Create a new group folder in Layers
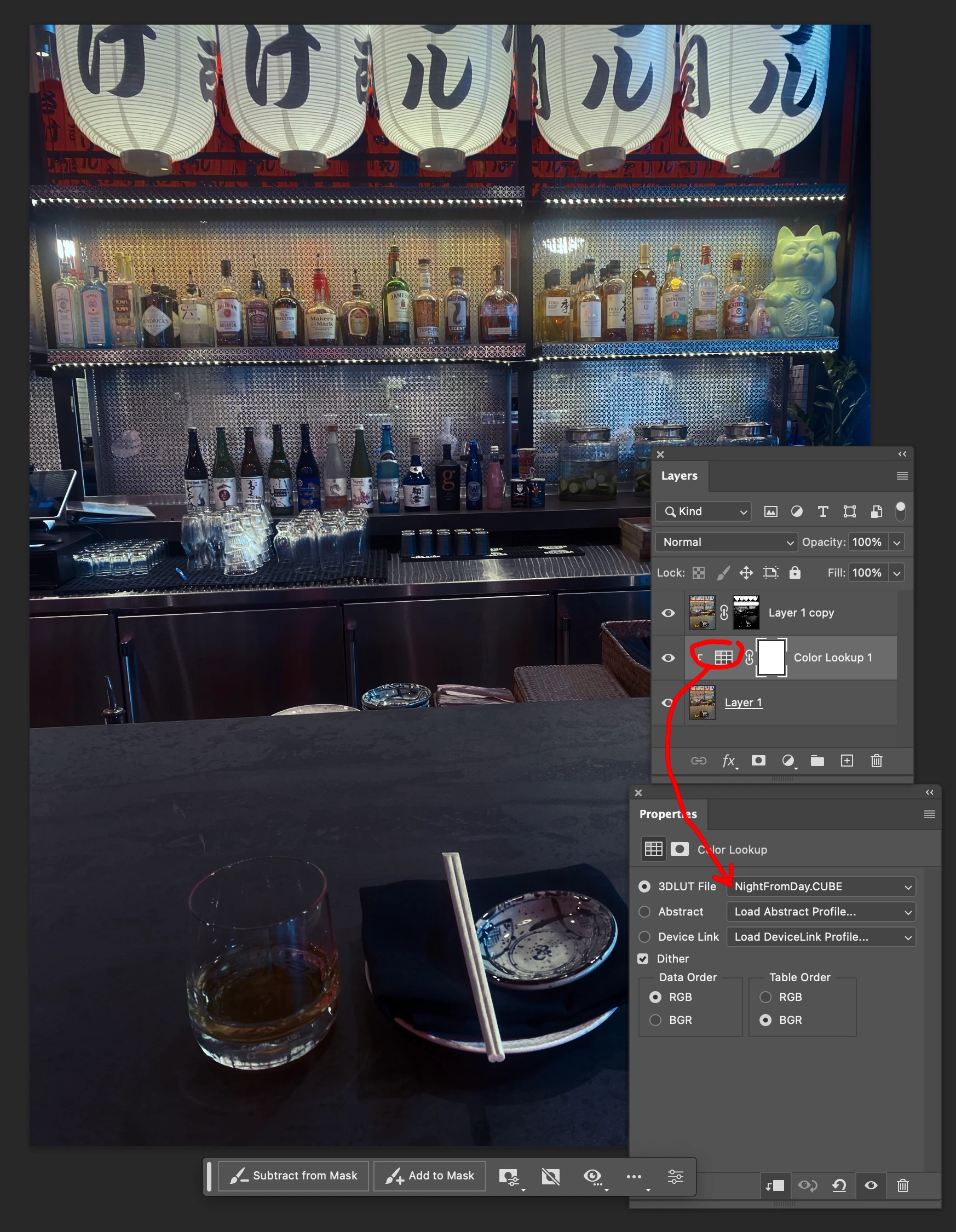956x1232 pixels. pos(817,761)
